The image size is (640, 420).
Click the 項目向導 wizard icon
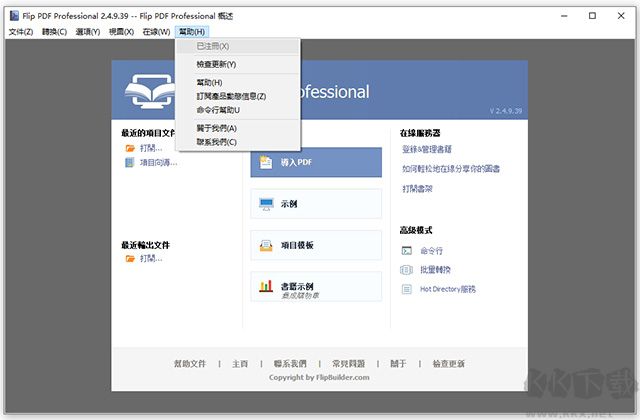click(x=129, y=162)
